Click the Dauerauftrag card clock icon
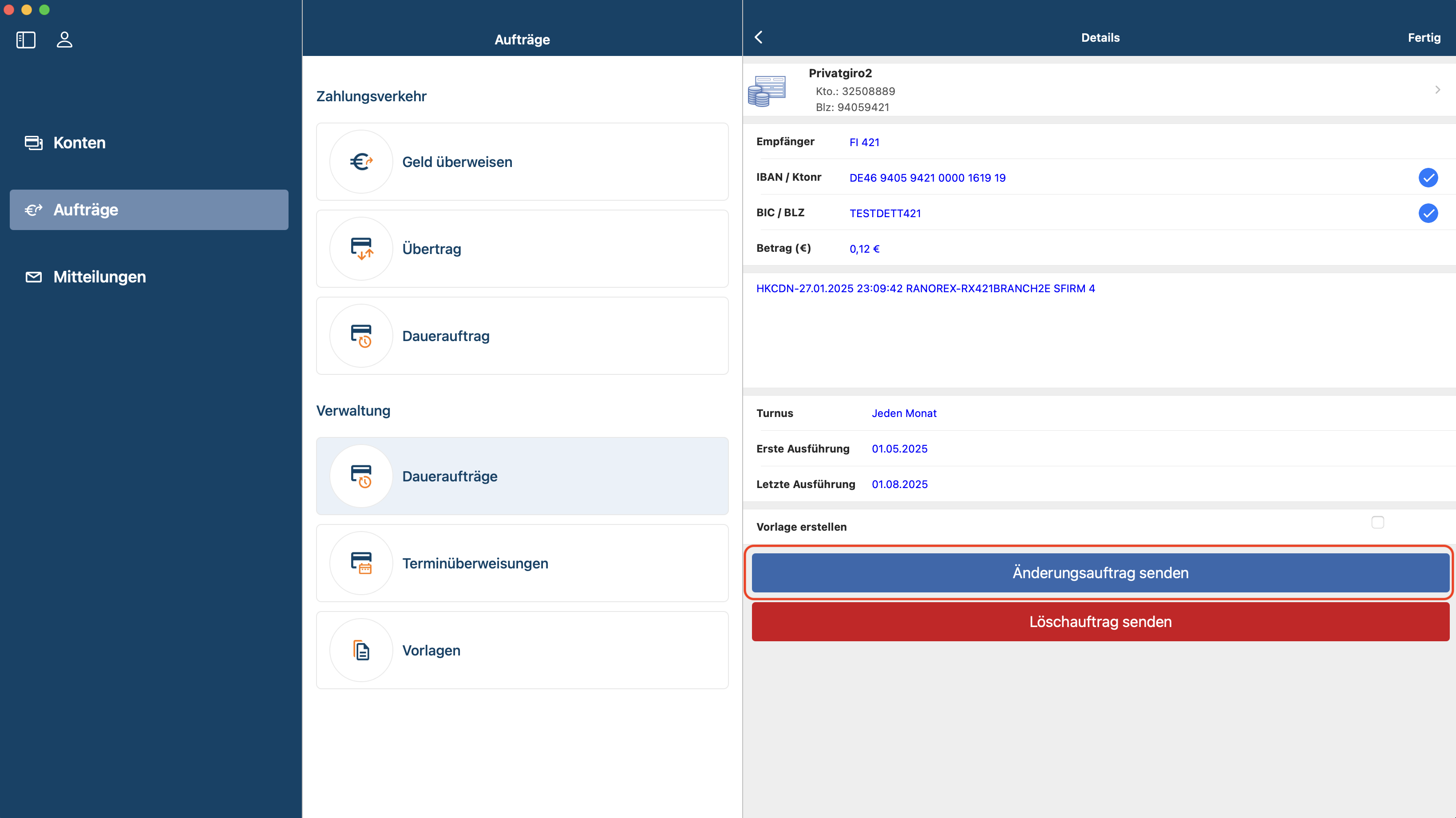1456x818 pixels. point(361,336)
